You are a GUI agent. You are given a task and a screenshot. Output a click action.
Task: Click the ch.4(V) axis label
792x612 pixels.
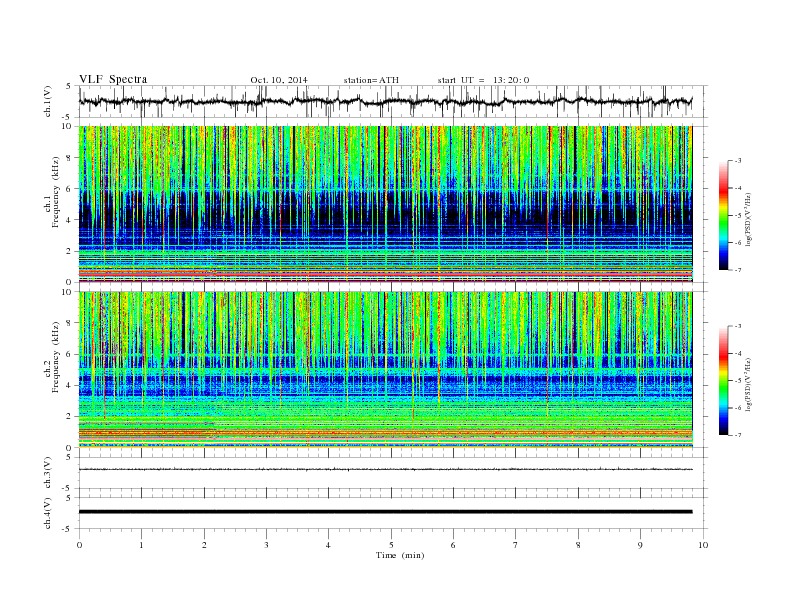[47, 513]
